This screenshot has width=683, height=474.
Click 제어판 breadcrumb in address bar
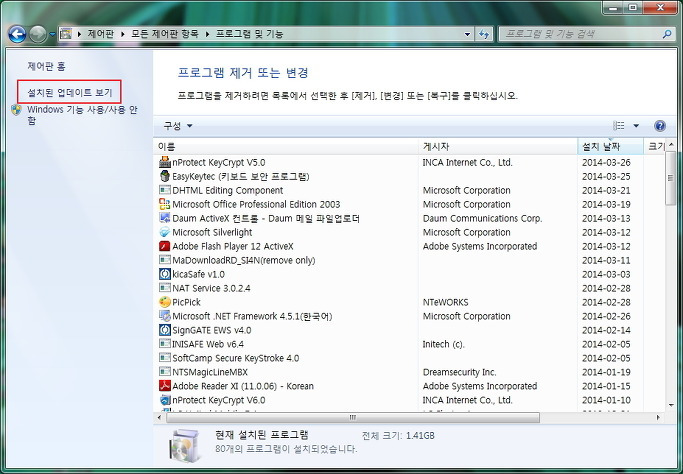101,34
